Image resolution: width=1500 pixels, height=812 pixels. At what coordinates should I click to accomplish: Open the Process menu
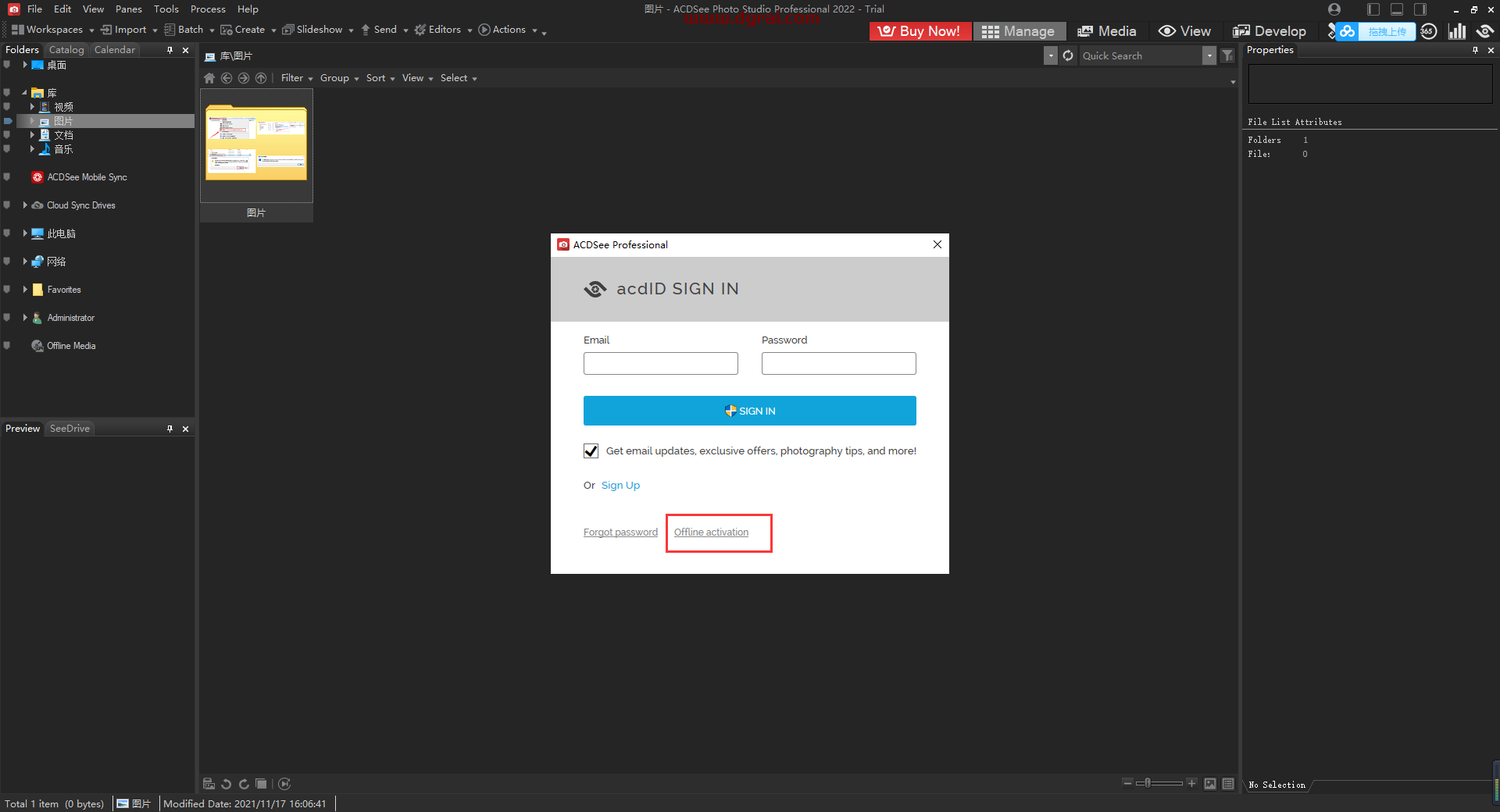208,9
